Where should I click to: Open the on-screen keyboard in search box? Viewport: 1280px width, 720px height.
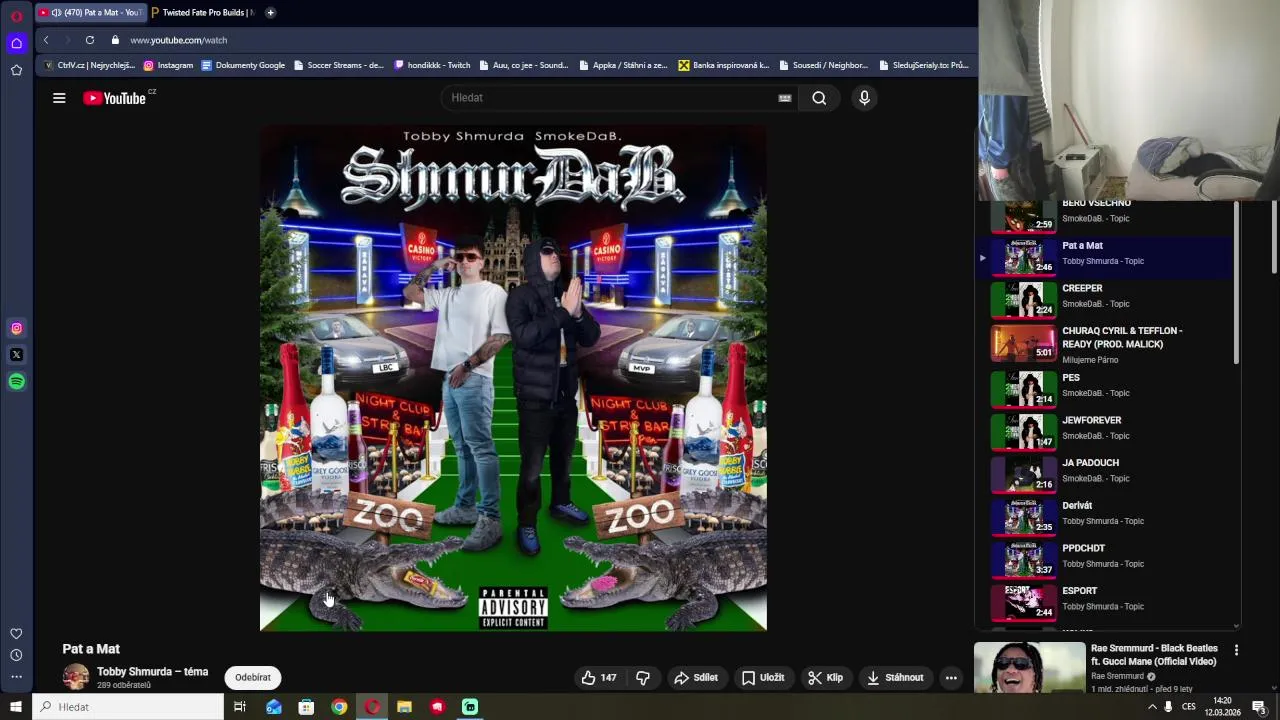pyautogui.click(x=784, y=98)
